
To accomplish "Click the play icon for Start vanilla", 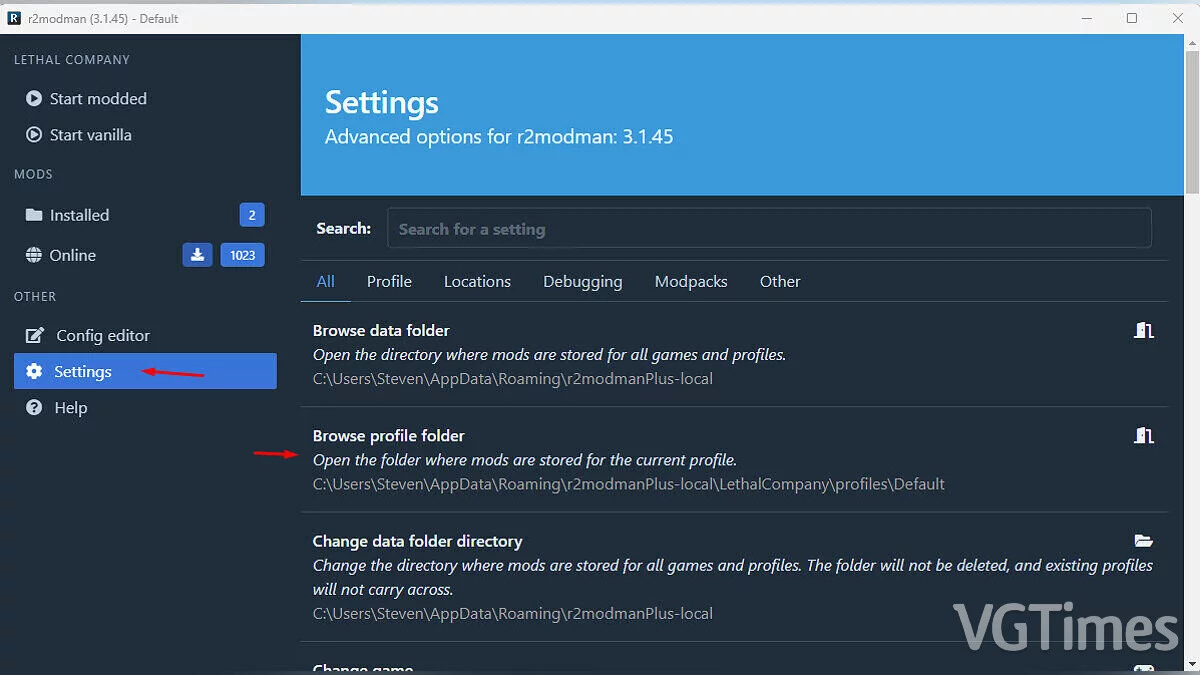I will (34, 135).
